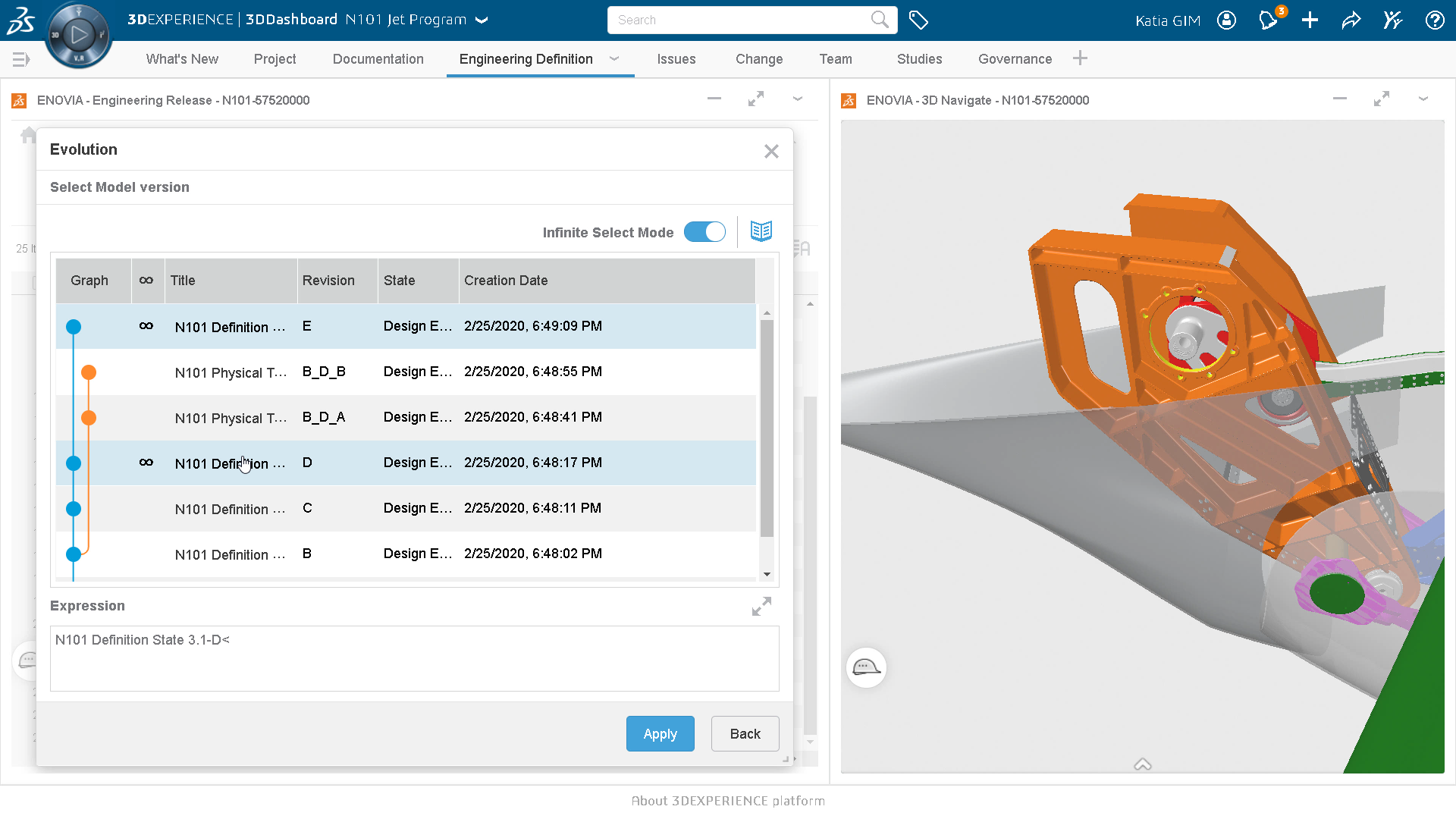Viewport: 1456px width, 819px height.
Task: Open the Governance tab
Action: 1015,59
